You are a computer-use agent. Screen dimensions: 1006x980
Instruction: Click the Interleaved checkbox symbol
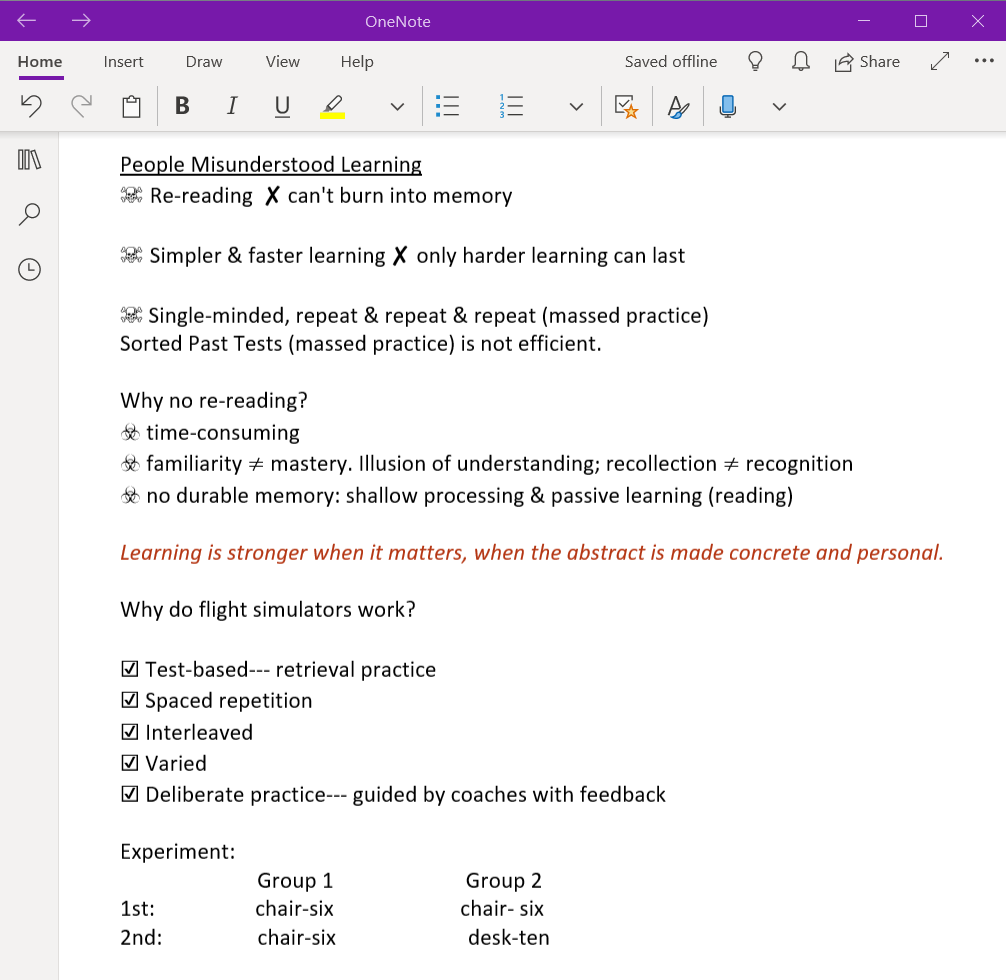click(130, 732)
